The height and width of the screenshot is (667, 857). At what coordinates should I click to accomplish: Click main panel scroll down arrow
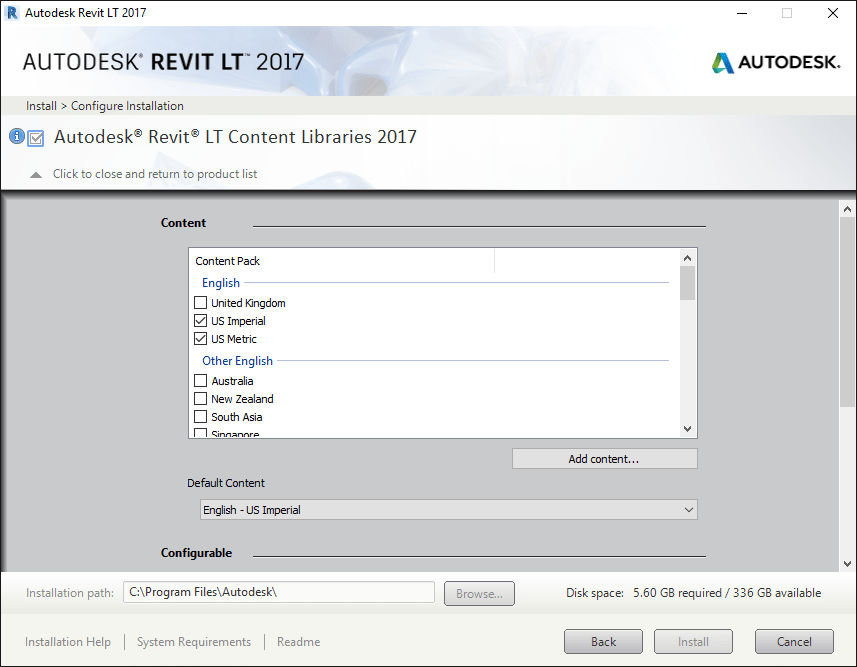coord(847,564)
